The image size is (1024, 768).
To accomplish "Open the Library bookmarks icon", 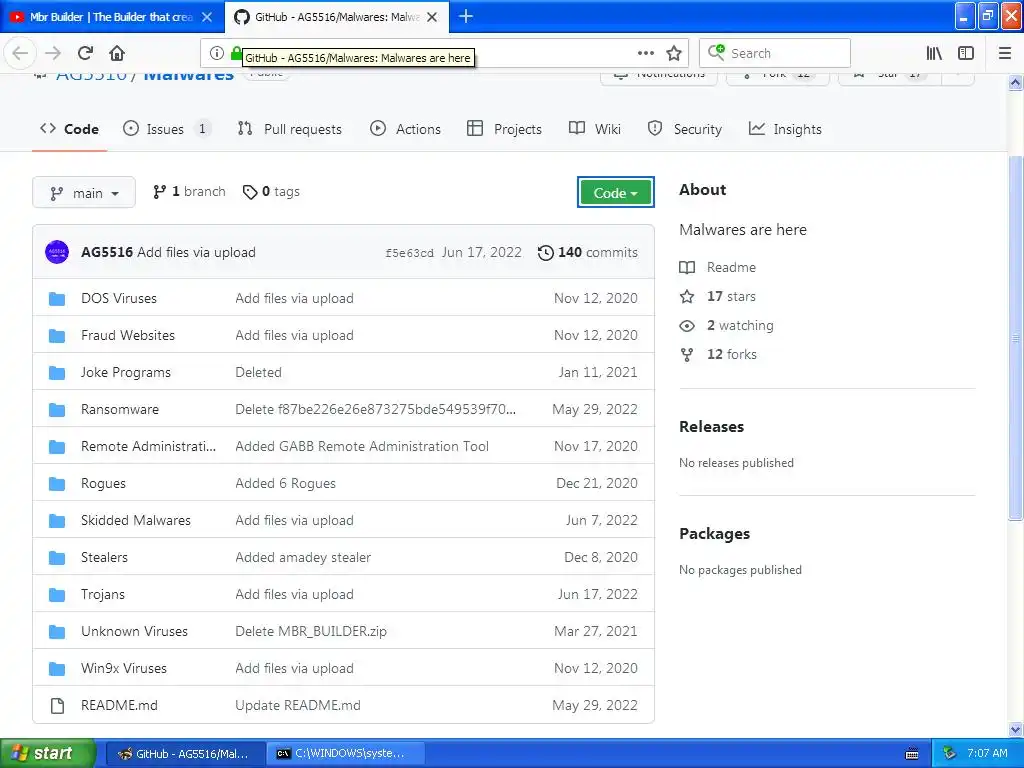I will (934, 53).
